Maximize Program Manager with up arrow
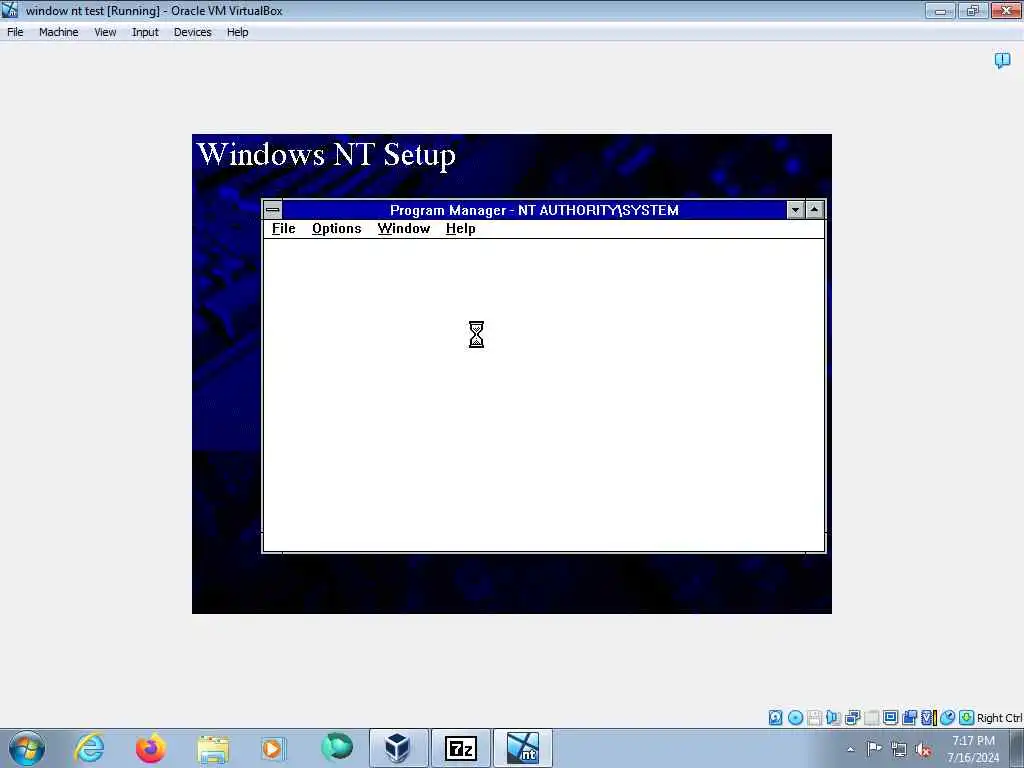This screenshot has width=1024, height=768. click(x=814, y=210)
